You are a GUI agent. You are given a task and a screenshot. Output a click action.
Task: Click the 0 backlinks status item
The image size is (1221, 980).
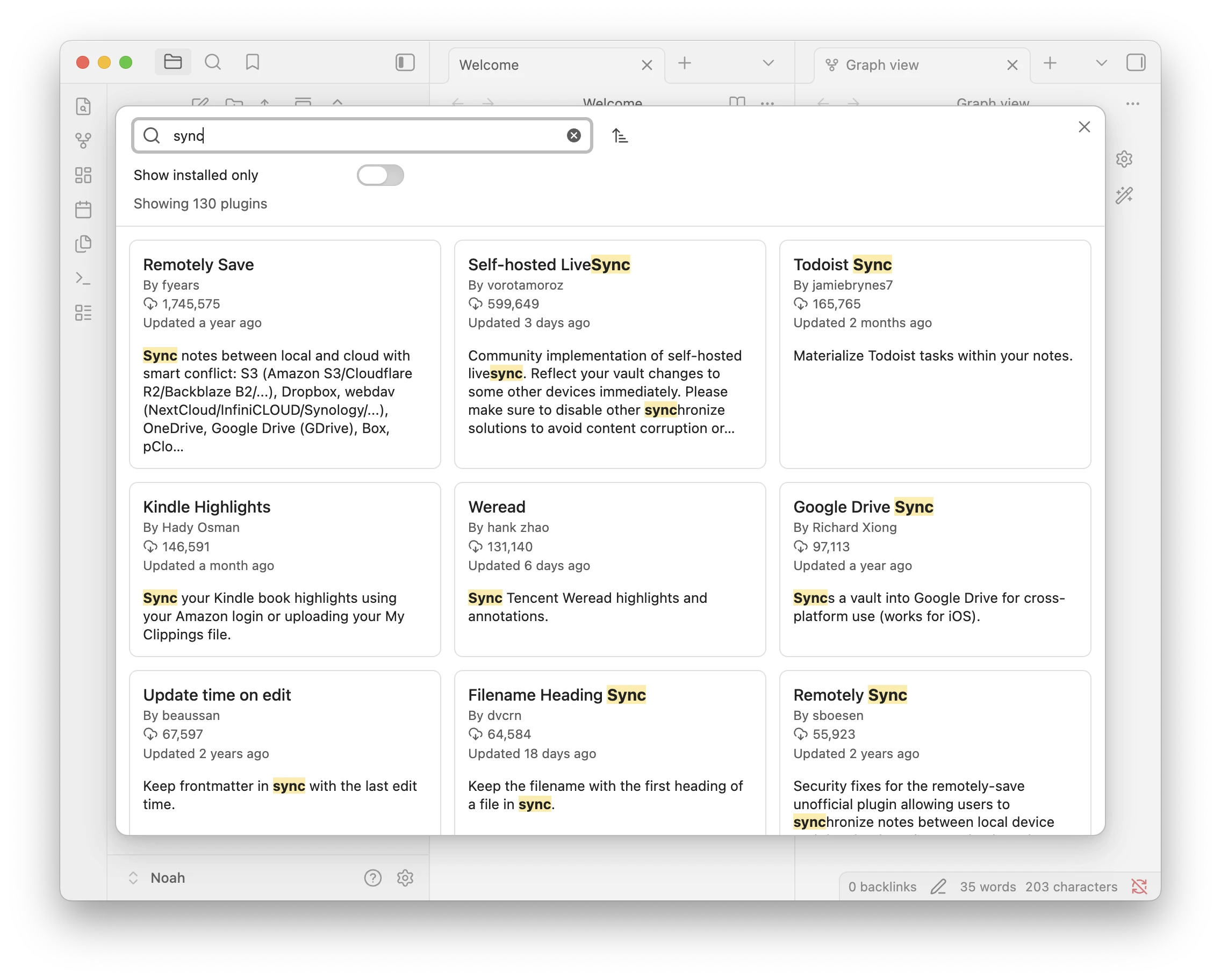tap(882, 887)
